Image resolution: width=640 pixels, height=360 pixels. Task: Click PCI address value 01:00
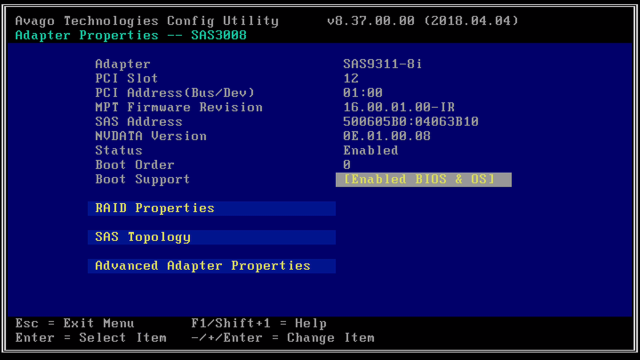tap(363, 93)
